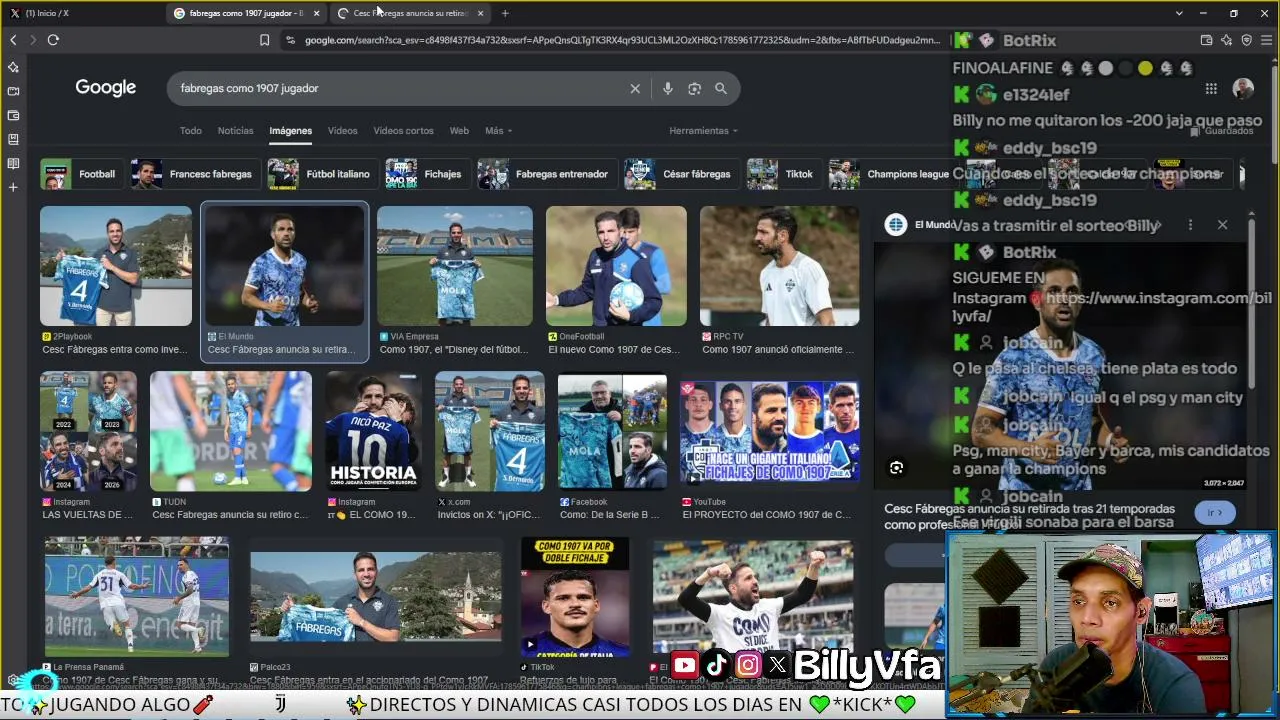Image resolution: width=1280 pixels, height=720 pixels.
Task: Visit the page with the 'Ir' button
Action: tap(1215, 513)
